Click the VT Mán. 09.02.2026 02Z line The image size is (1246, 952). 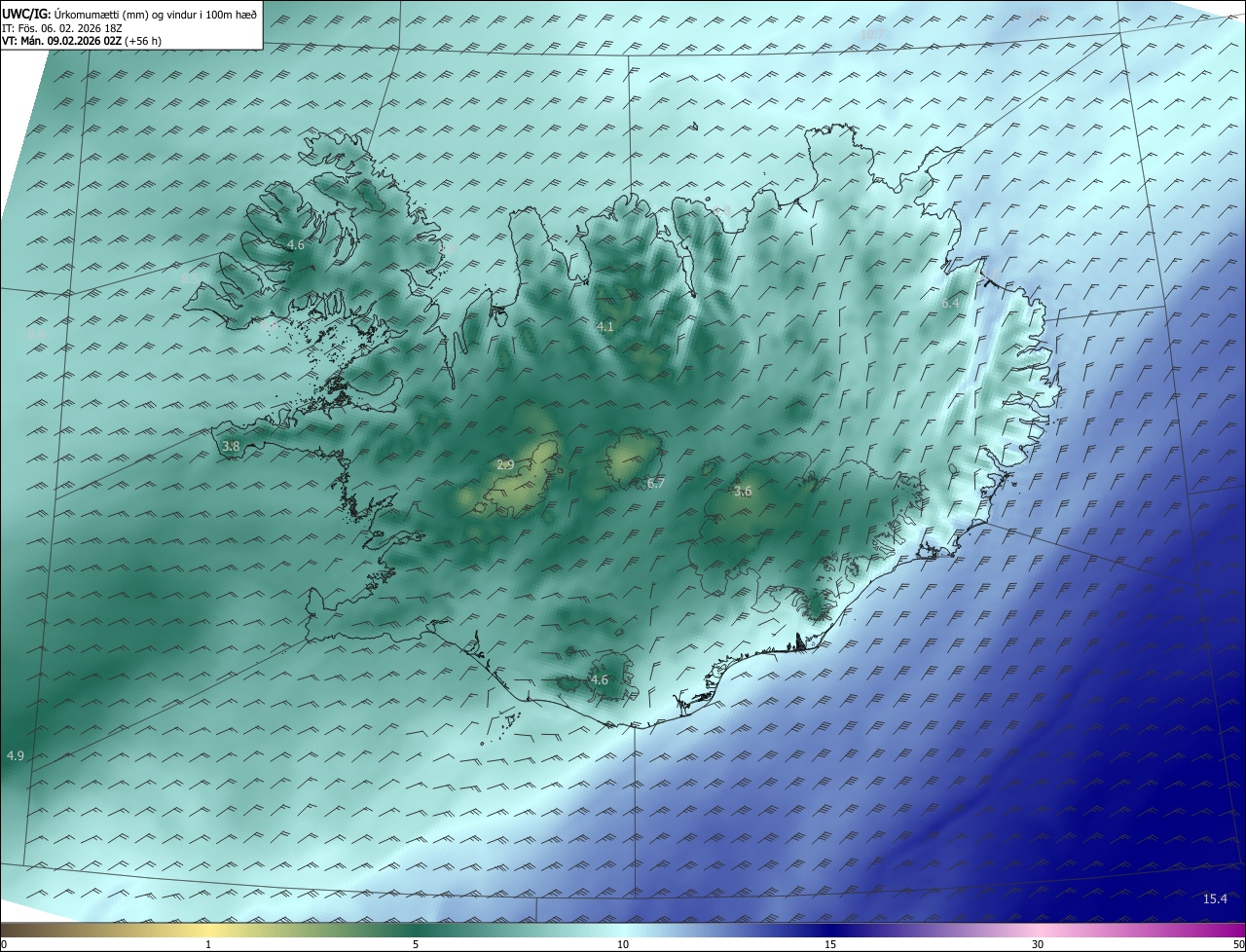click(x=81, y=41)
